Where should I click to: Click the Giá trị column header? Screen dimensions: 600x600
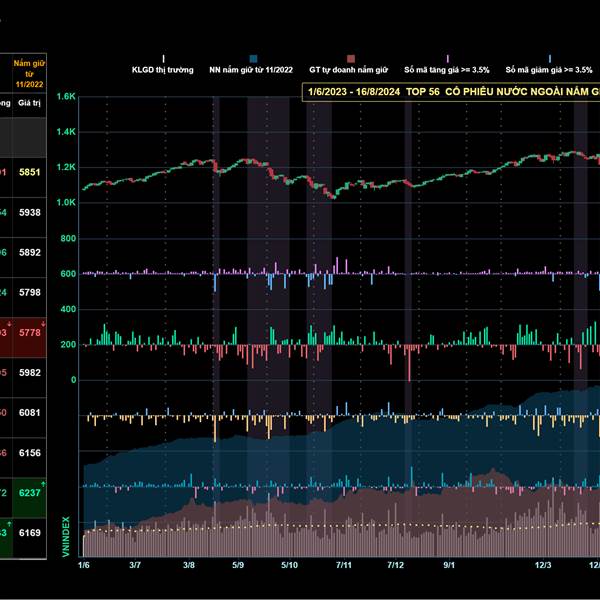[x=28, y=103]
